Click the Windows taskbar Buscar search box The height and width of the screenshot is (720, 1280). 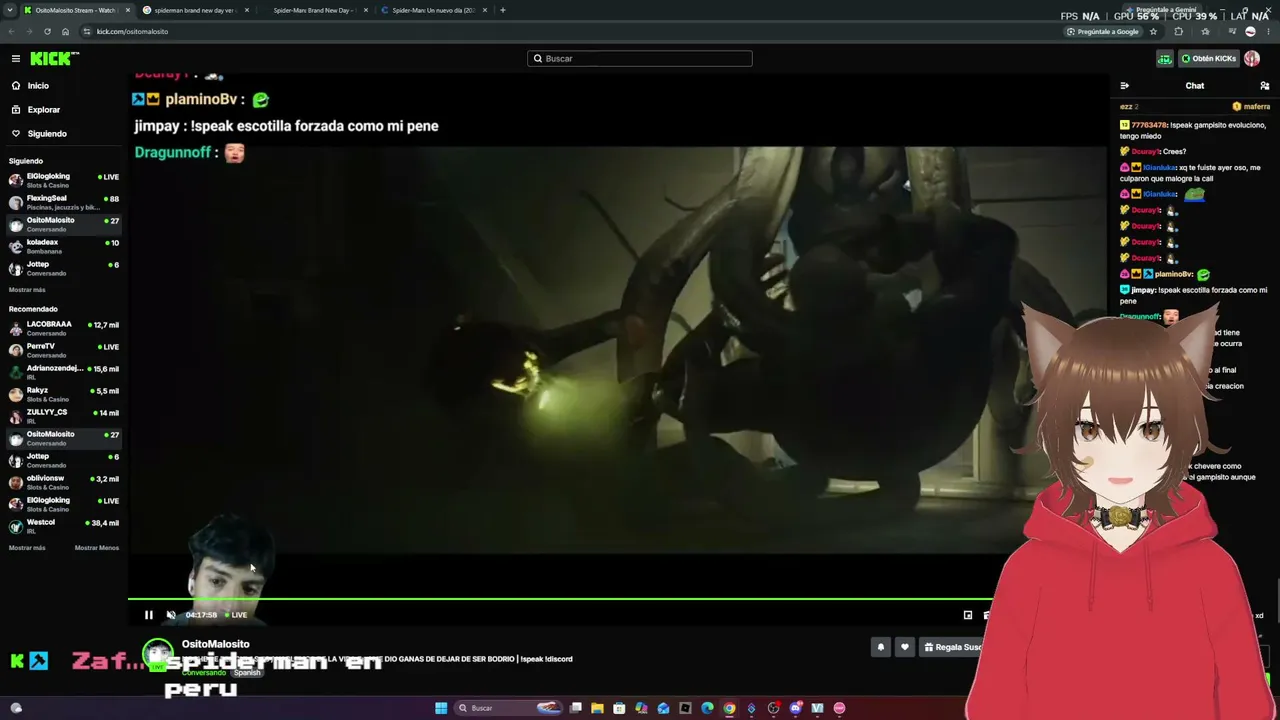(x=508, y=708)
